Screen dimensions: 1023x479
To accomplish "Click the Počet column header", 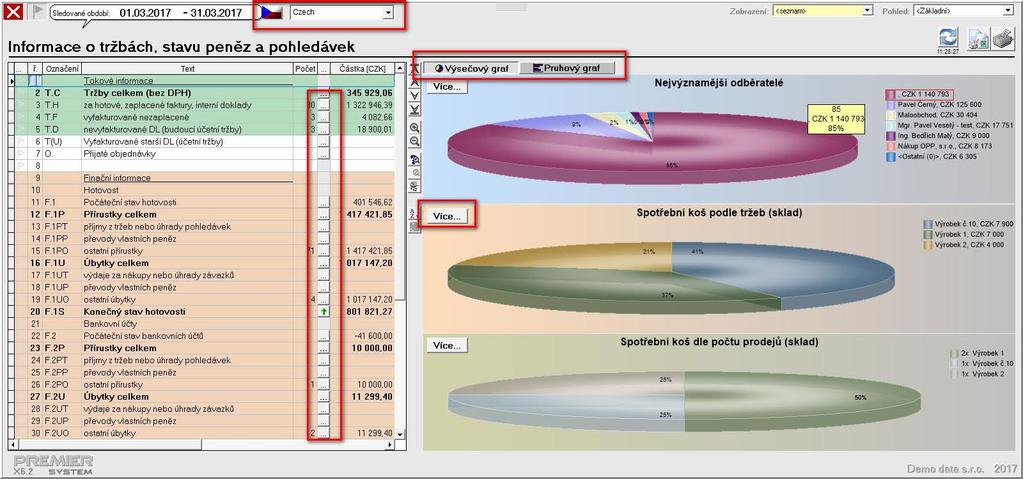I will [x=305, y=69].
